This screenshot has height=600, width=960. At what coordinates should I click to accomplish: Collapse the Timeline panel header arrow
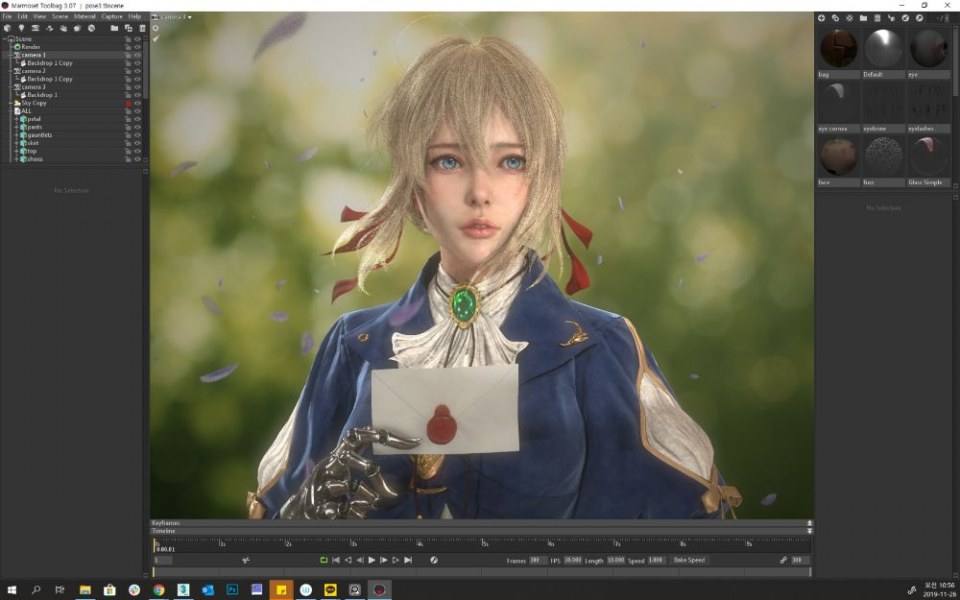pos(810,531)
